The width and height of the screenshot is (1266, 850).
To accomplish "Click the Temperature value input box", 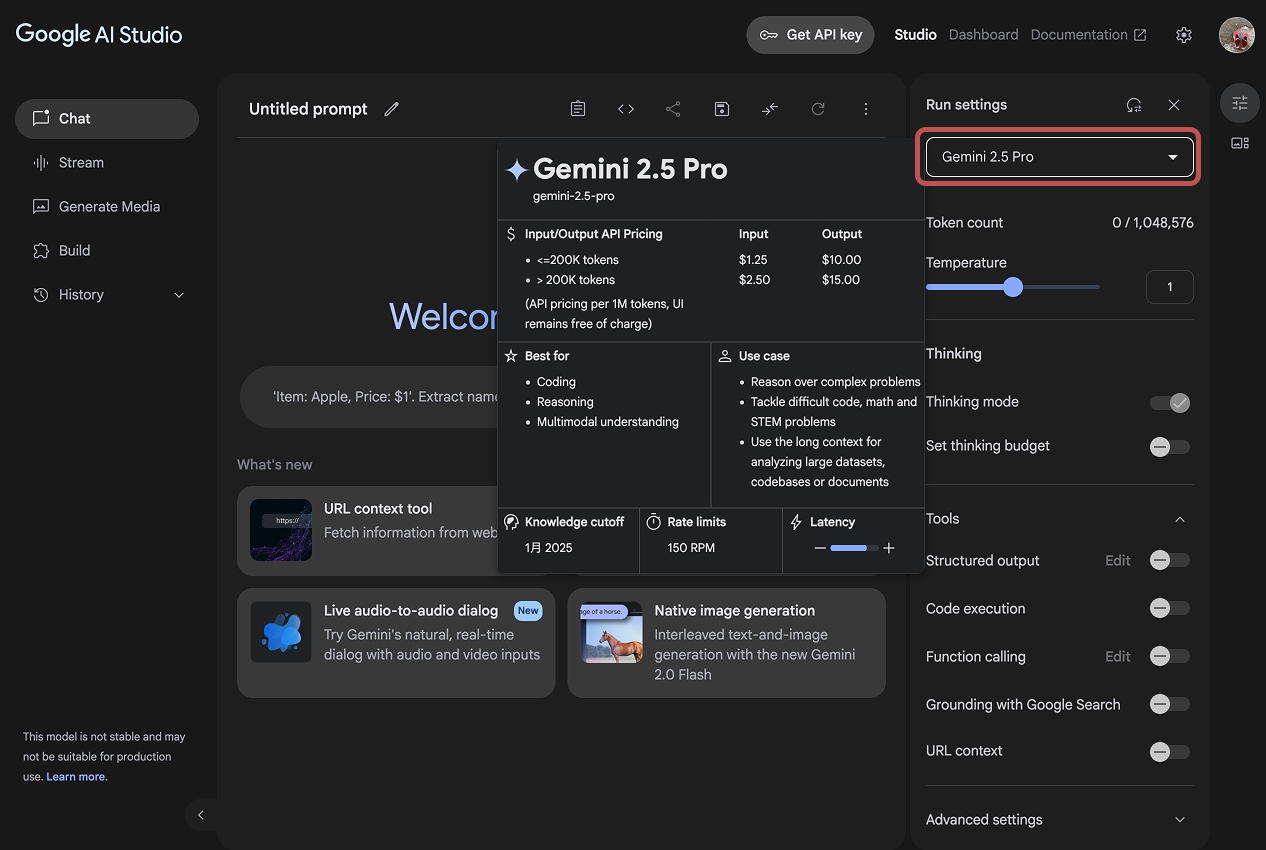I will pos(1169,287).
